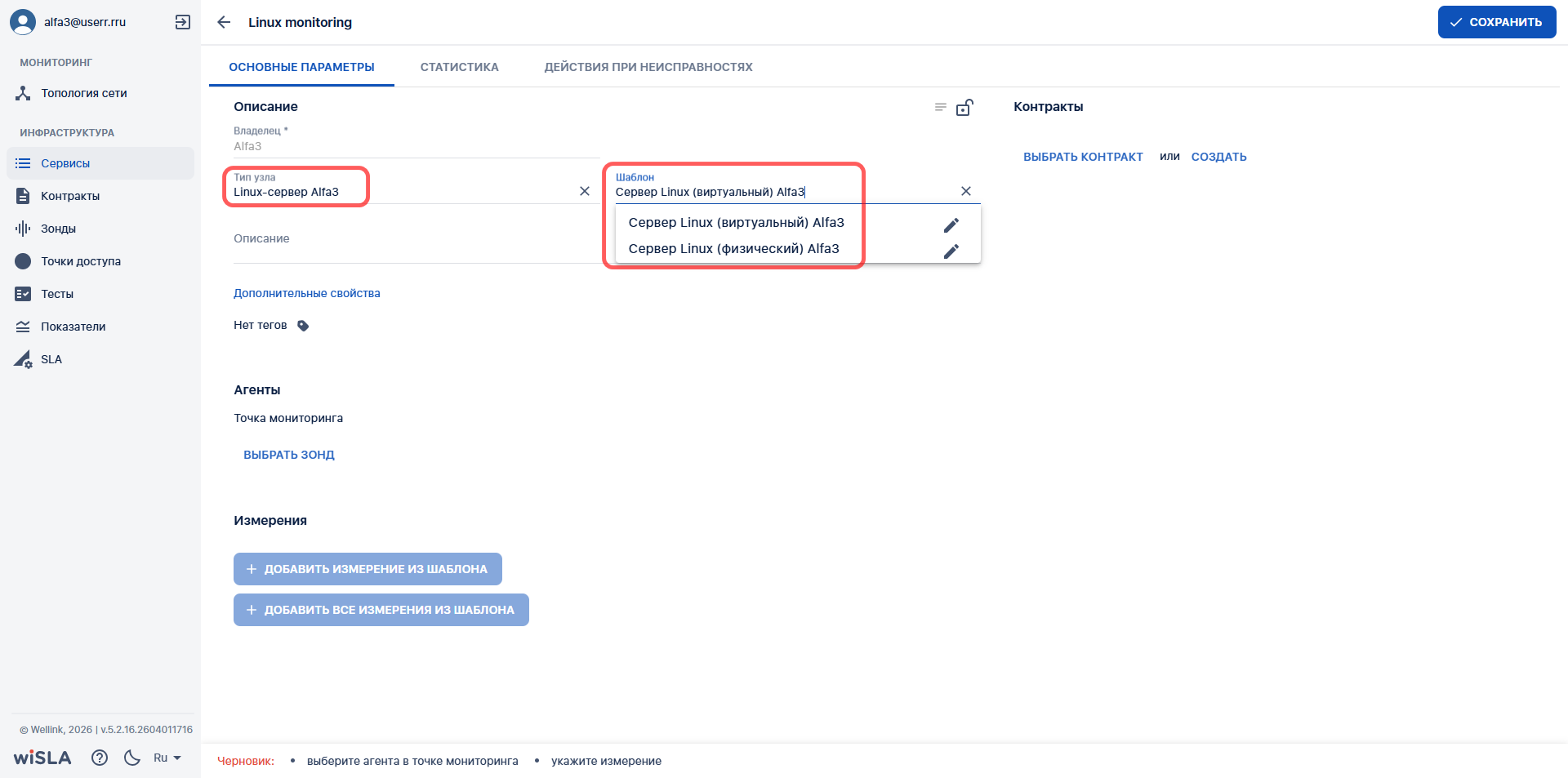The height and width of the screenshot is (778, 1568).
Task: Click Добавить все измерения из шаблона button
Action: (381, 610)
